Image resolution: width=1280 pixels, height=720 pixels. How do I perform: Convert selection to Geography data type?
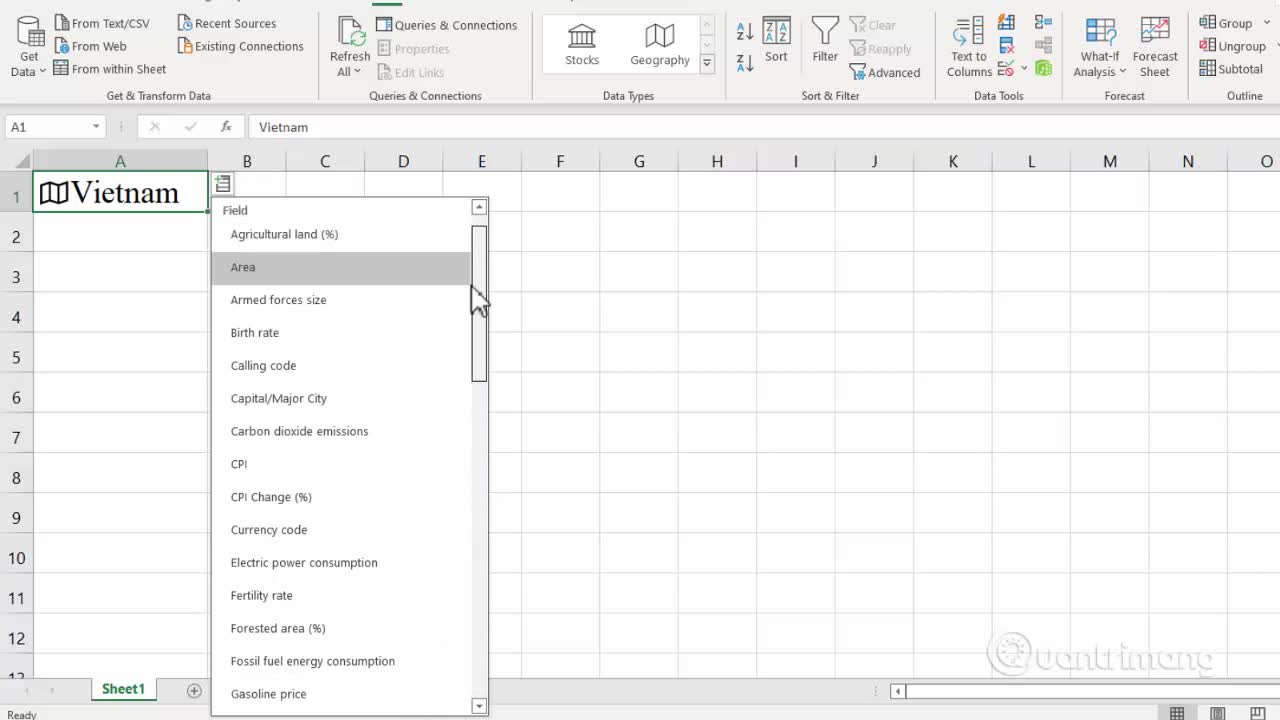coord(660,45)
